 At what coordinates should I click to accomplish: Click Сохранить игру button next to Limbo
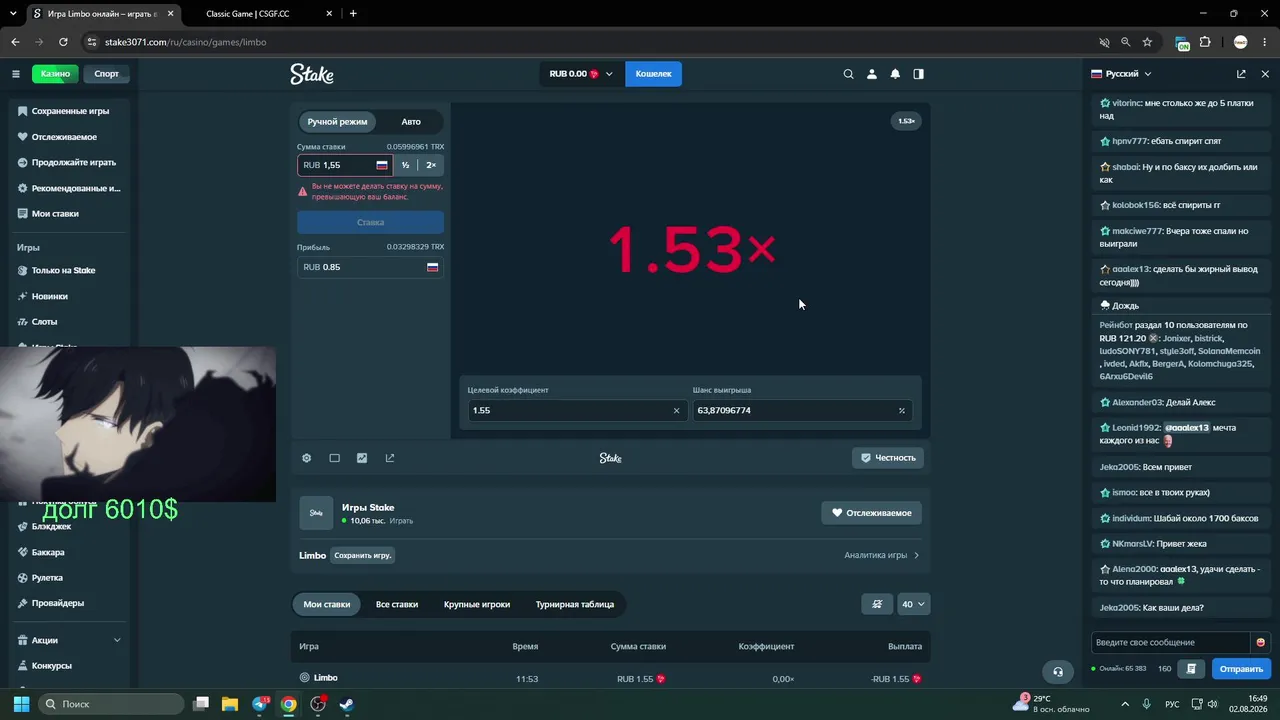pos(362,555)
